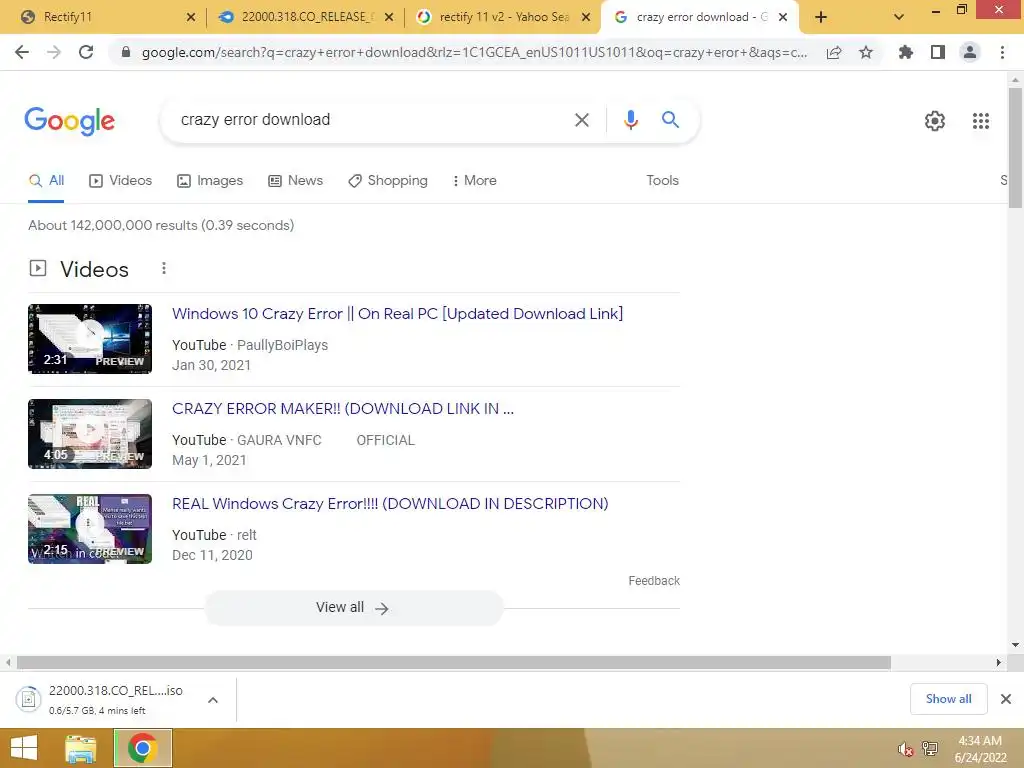Open Windows Start menu
This screenshot has height=768, width=1024.
coord(24,748)
